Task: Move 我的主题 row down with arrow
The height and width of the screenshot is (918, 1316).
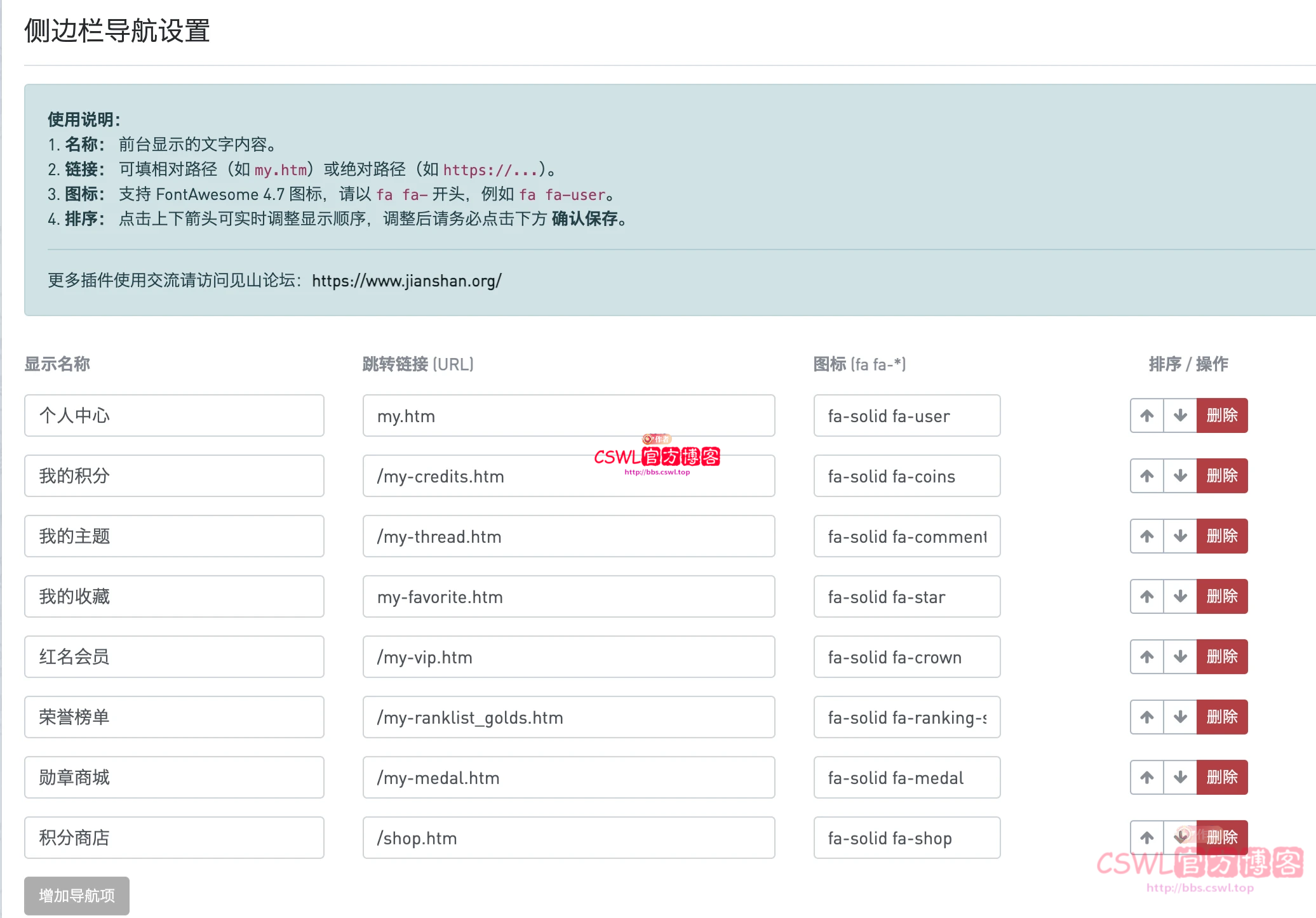Action: pos(1180,536)
